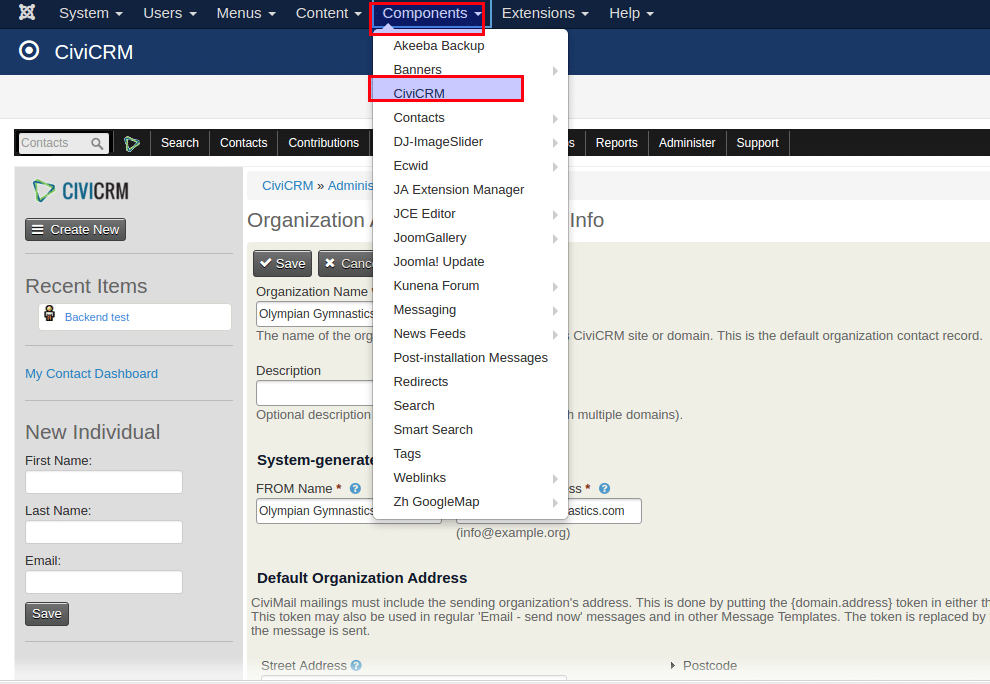Open Contributions in the CiviCRM navigation bar

323,143
